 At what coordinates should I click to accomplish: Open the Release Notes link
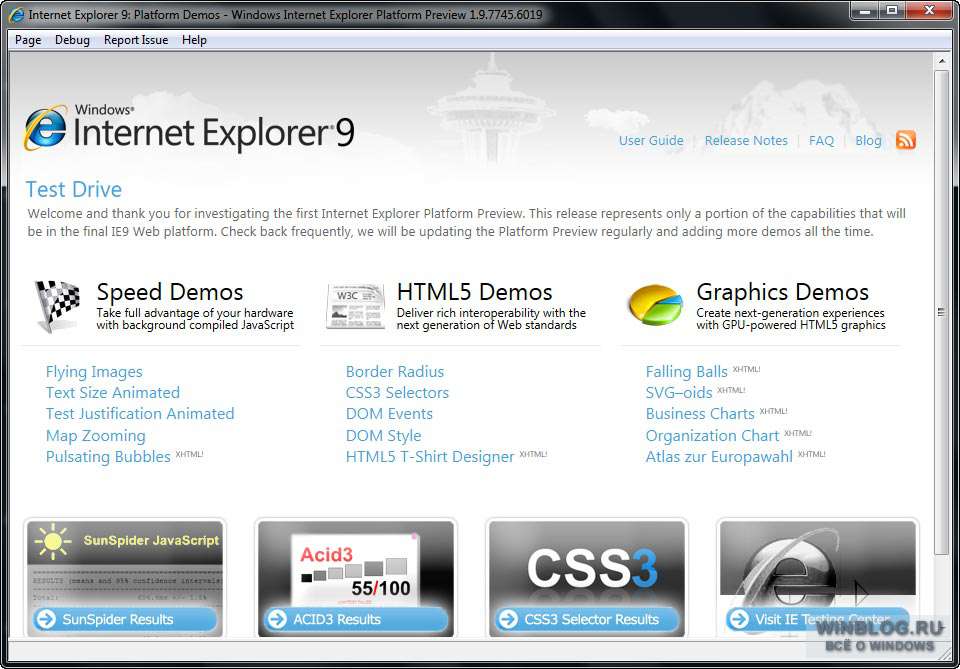pos(746,140)
